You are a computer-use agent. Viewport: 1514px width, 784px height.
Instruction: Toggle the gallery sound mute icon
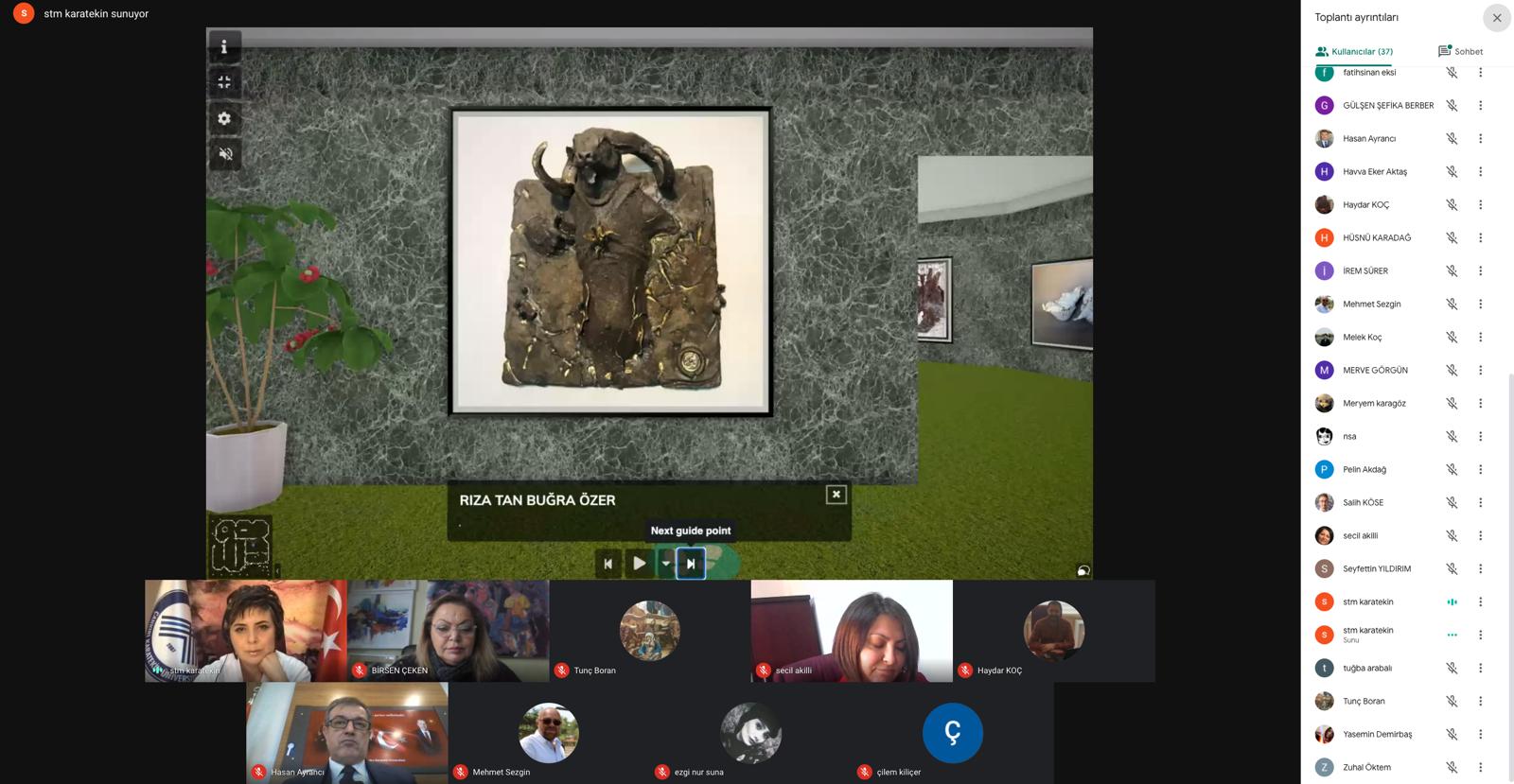pyautogui.click(x=224, y=154)
